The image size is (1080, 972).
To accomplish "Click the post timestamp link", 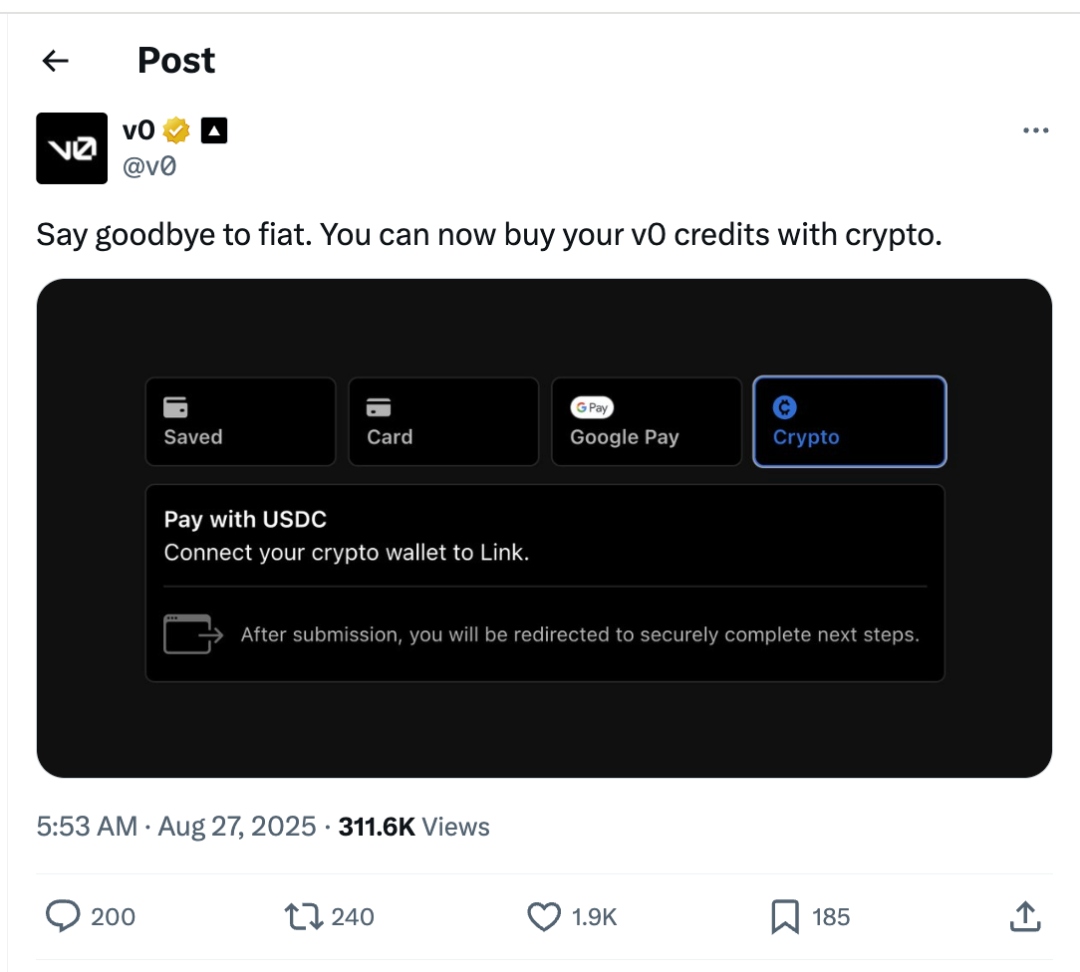I will click(176, 827).
